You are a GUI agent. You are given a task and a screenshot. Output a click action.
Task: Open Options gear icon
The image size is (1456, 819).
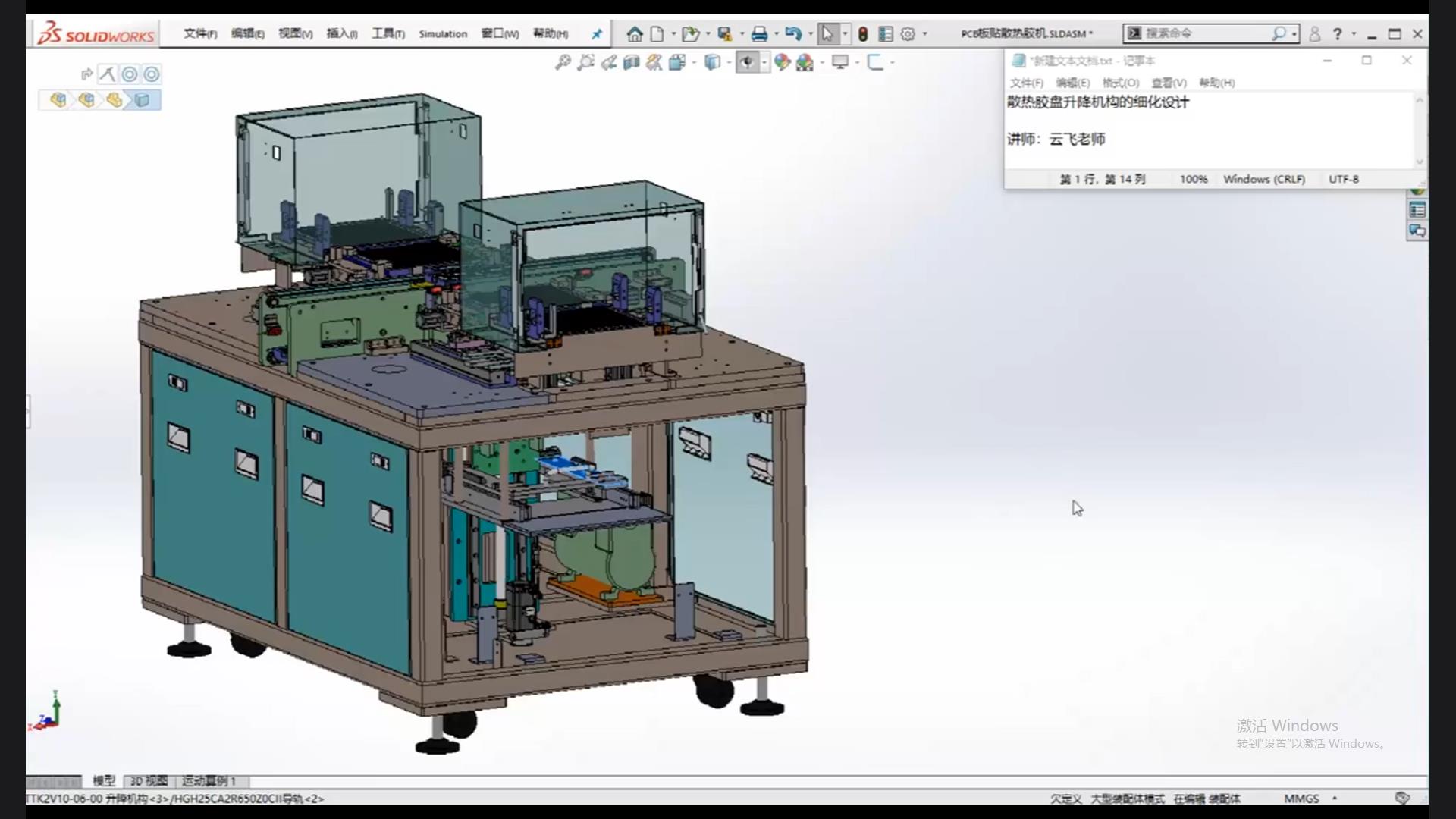(x=908, y=34)
